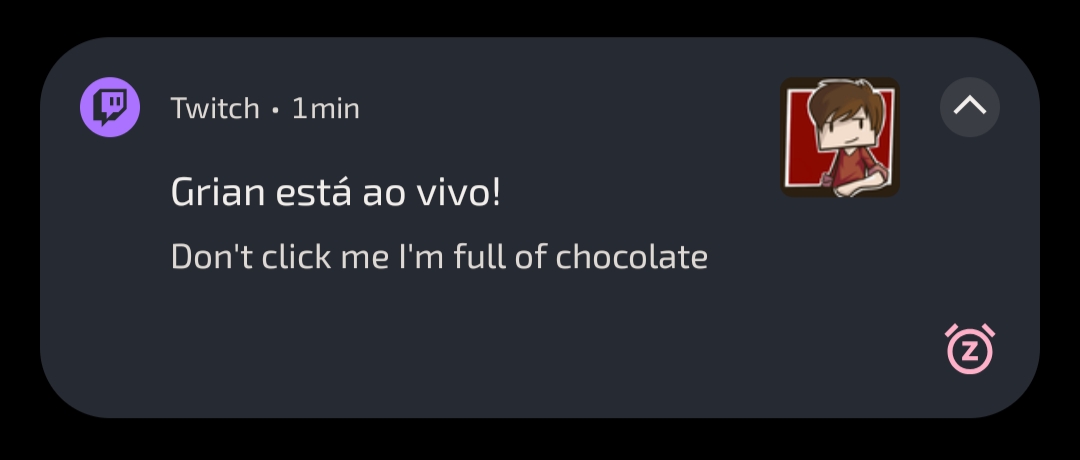Select the Twitch glitch logo
This screenshot has height=460, width=1080.
110,107
